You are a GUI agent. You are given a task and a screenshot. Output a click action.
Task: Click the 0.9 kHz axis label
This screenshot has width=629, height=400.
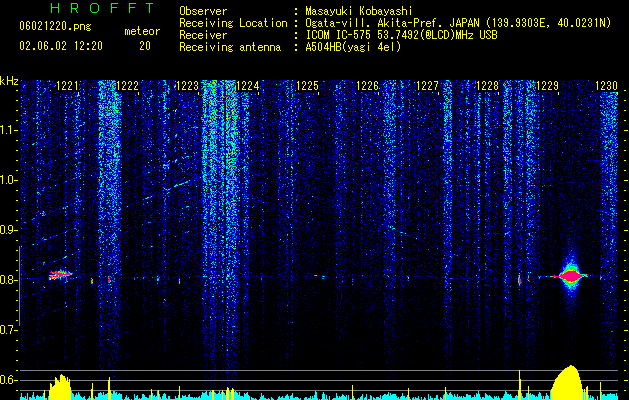point(9,230)
